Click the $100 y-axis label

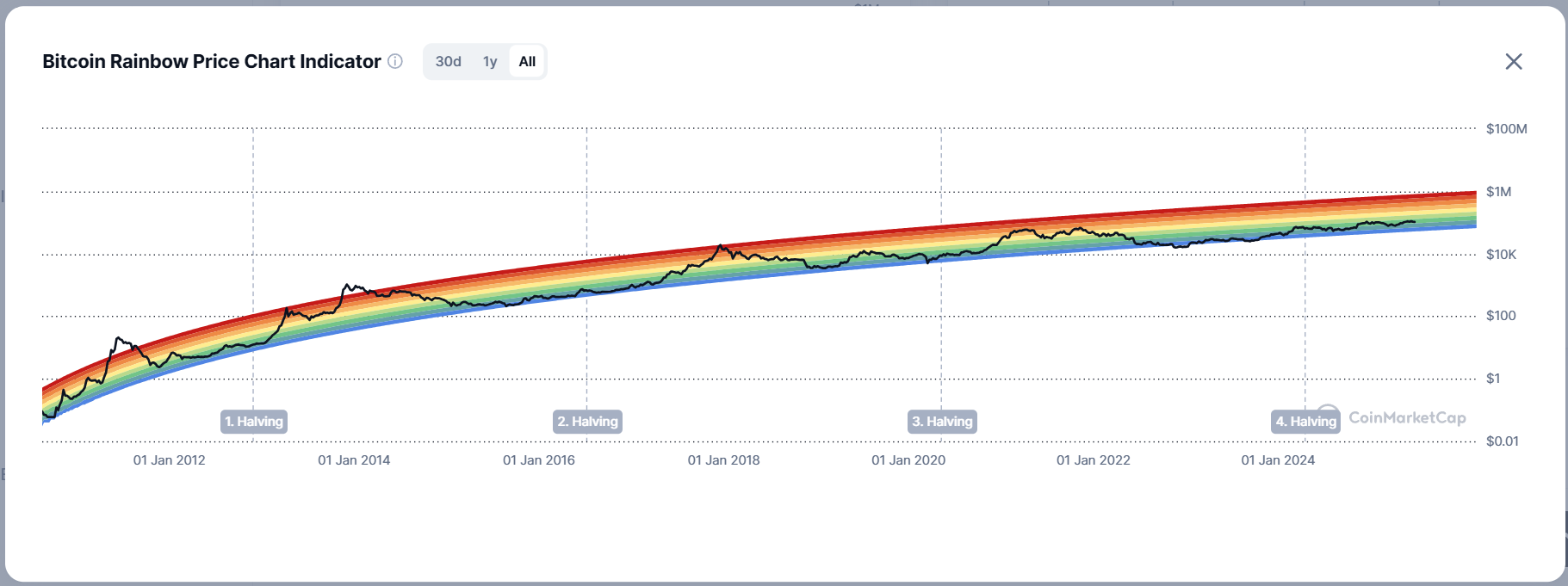pos(1501,316)
